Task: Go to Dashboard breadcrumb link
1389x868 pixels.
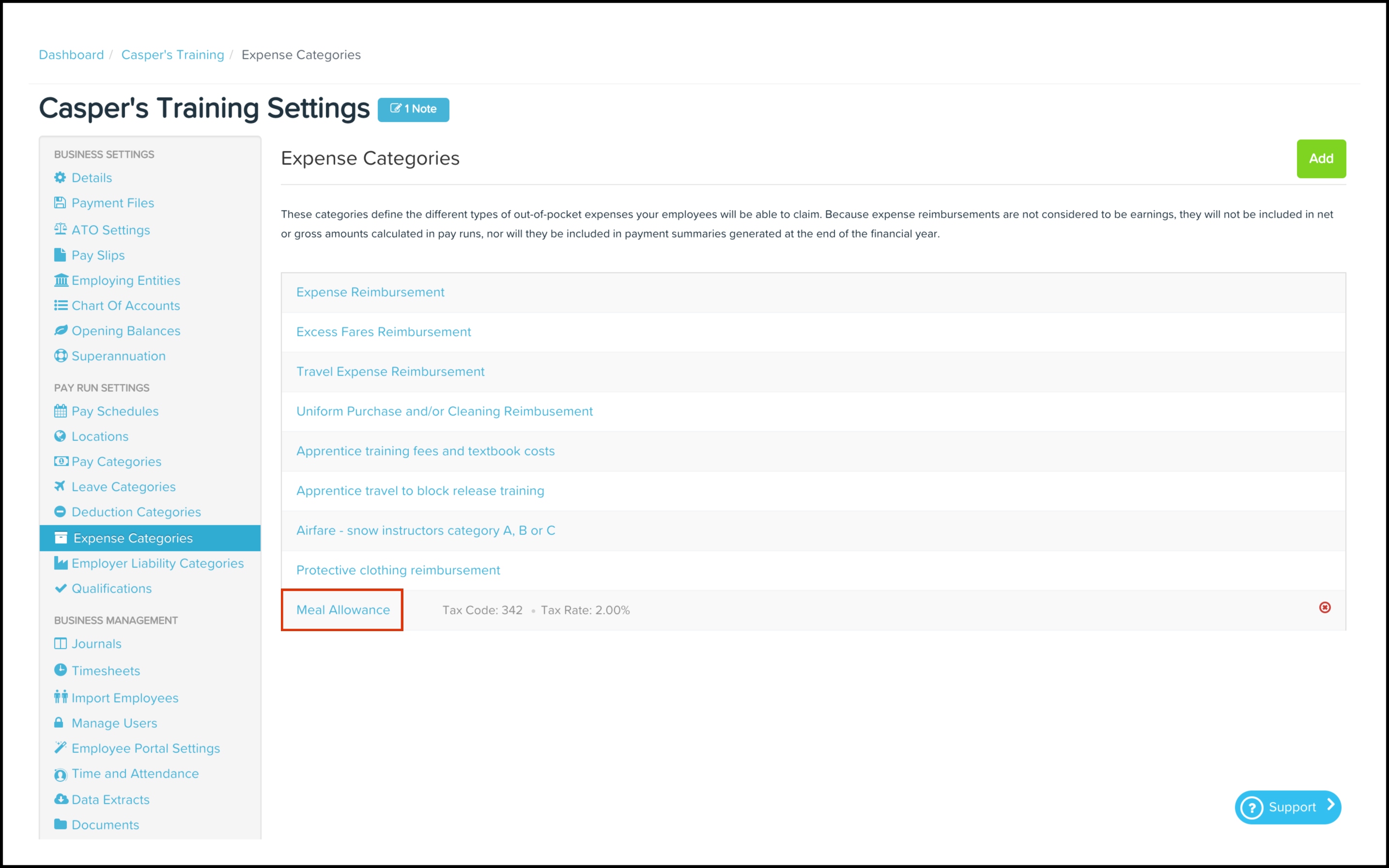Action: point(71,55)
